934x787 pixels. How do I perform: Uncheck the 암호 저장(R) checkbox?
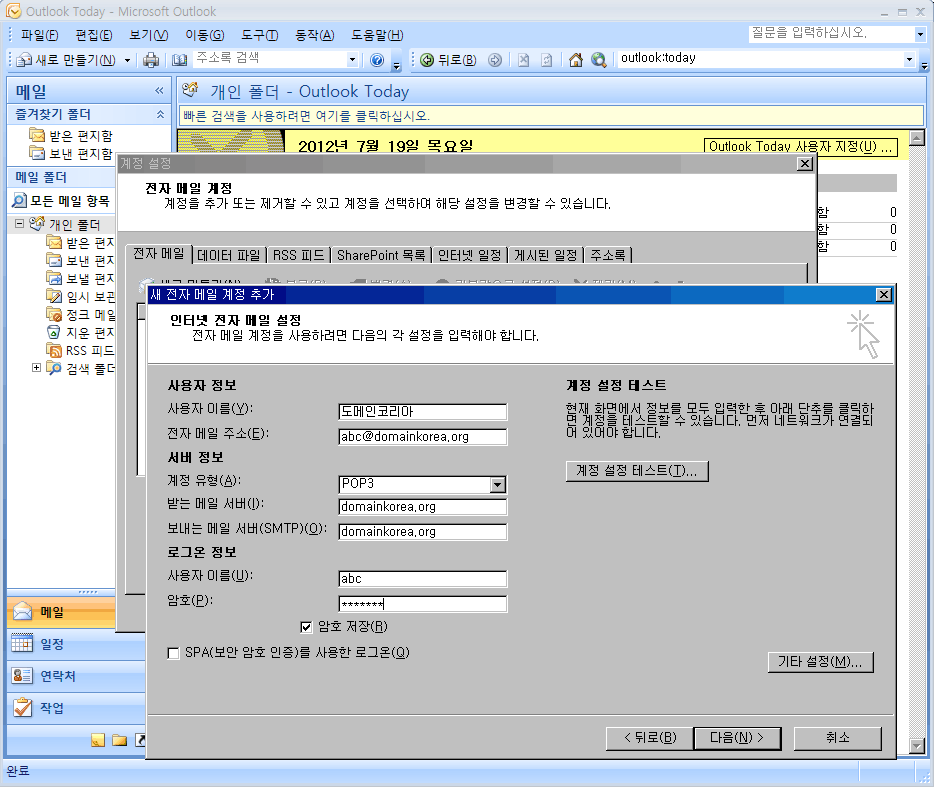point(306,627)
